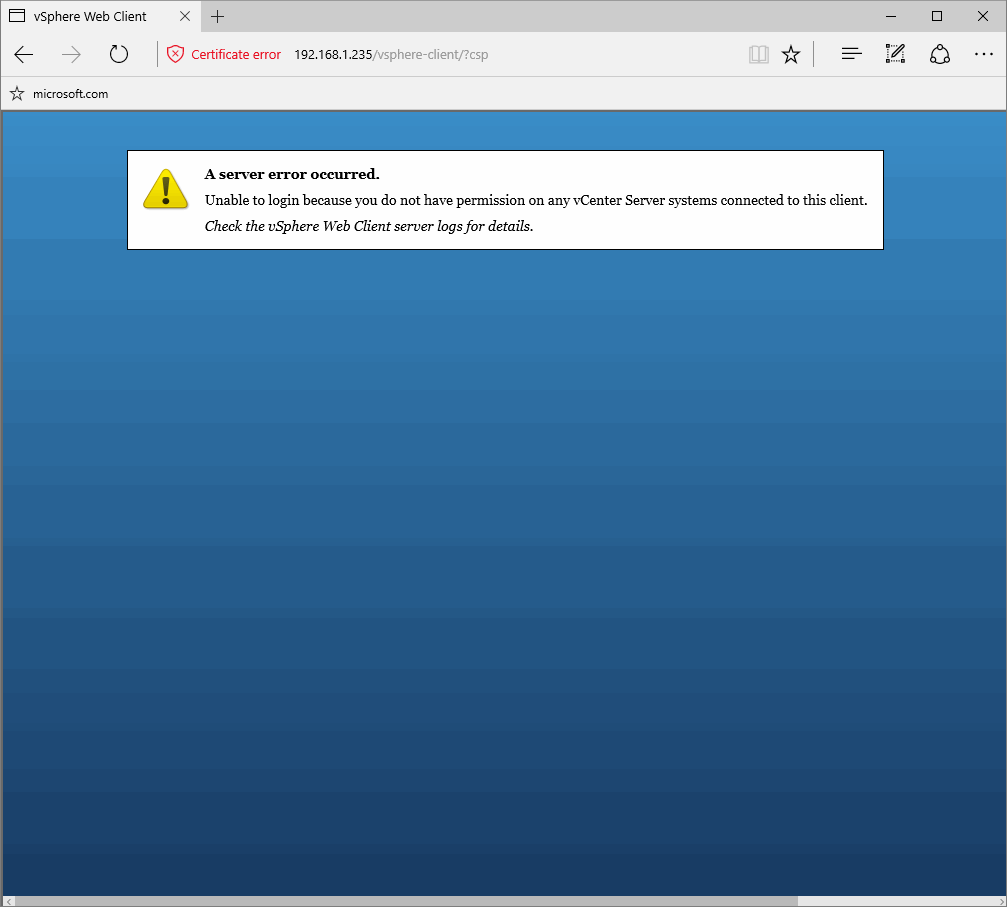The height and width of the screenshot is (907, 1007).
Task: Share the current page via the Share icon
Action: pos(939,54)
